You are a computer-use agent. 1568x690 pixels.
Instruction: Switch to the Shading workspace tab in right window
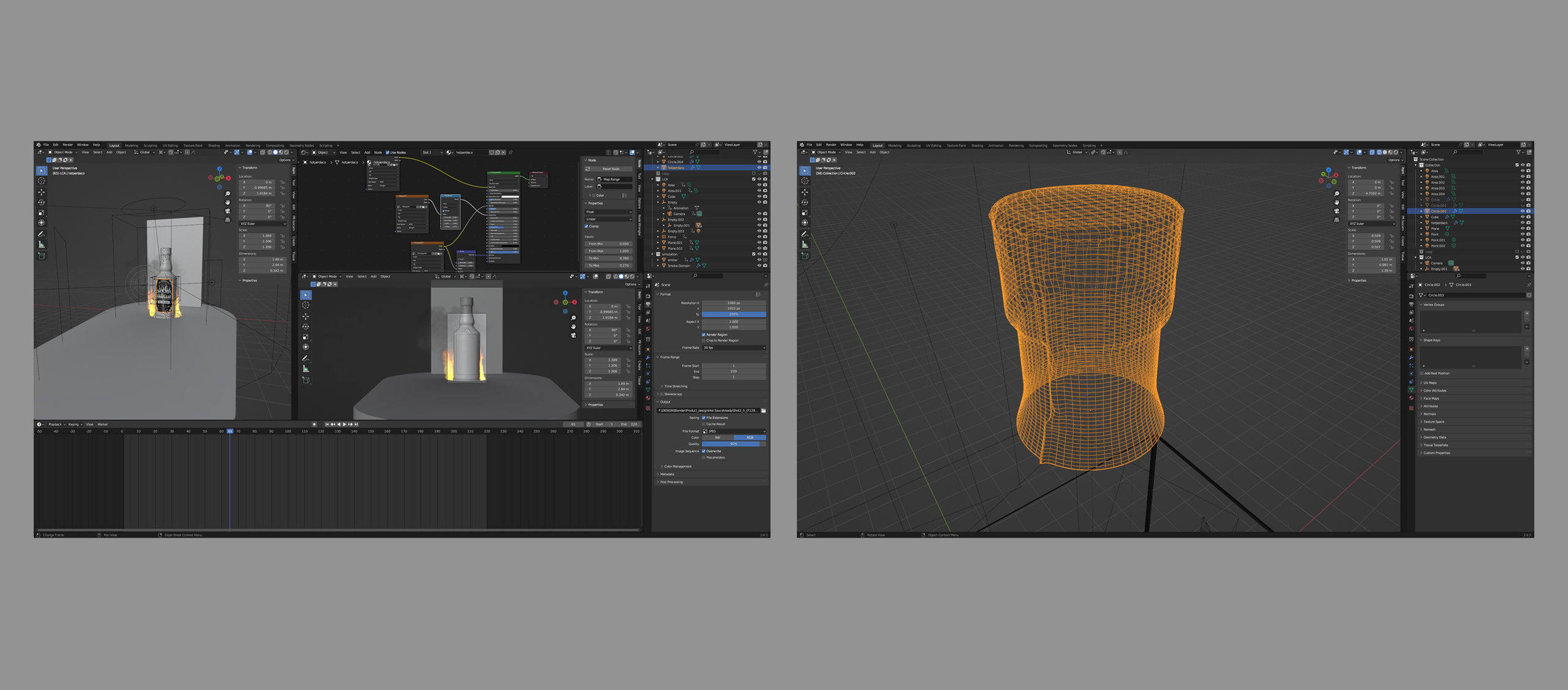(x=977, y=146)
